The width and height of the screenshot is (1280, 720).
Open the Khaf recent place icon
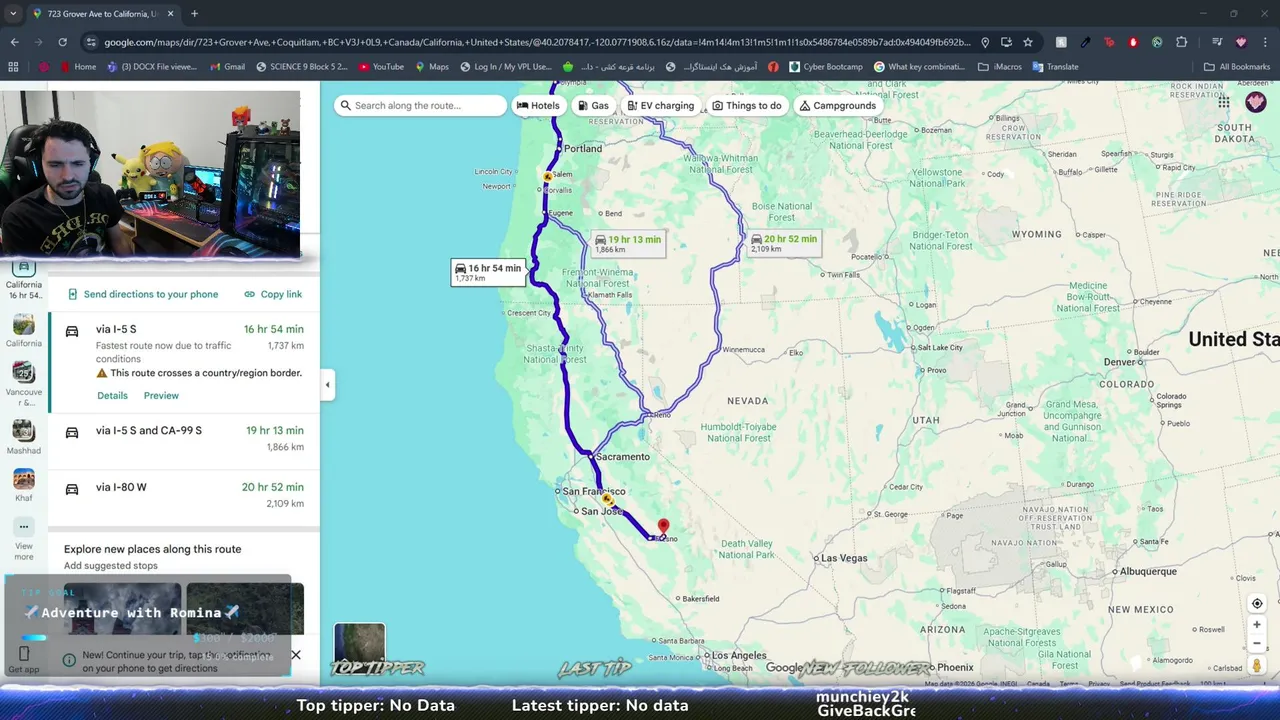24,479
